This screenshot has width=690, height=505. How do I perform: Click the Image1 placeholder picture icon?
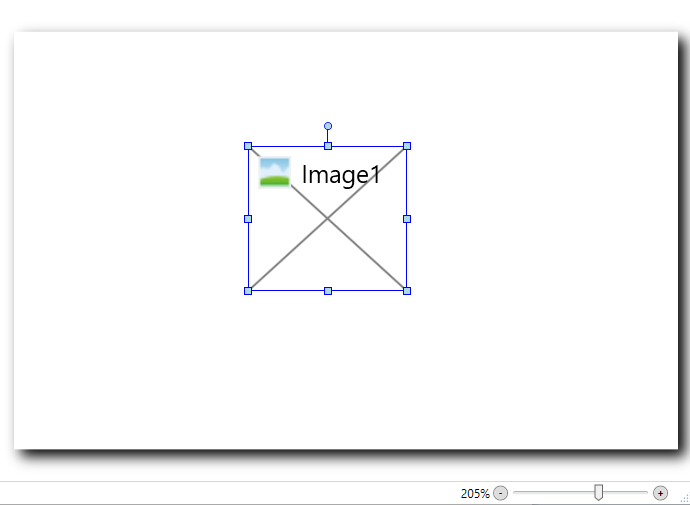click(275, 172)
